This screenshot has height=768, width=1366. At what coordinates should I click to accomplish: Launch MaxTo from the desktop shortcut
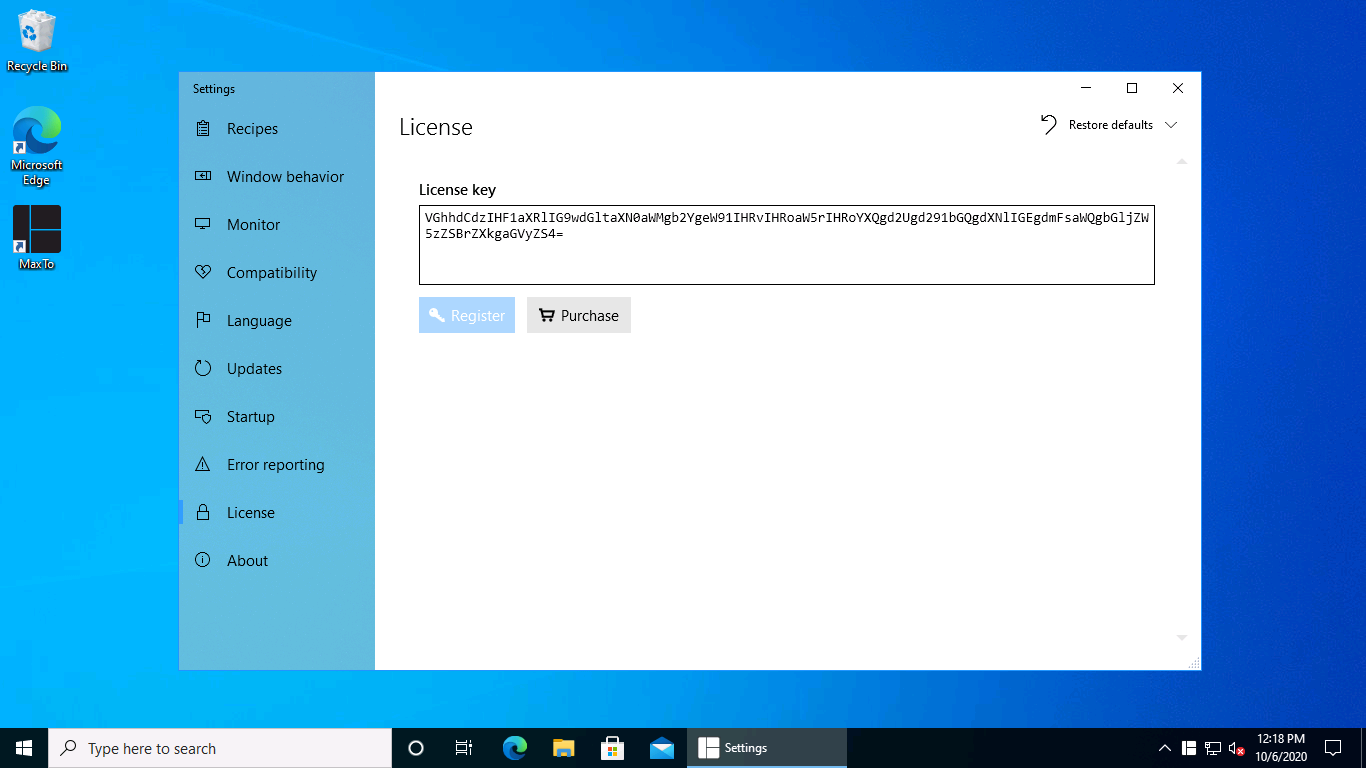click(x=36, y=228)
